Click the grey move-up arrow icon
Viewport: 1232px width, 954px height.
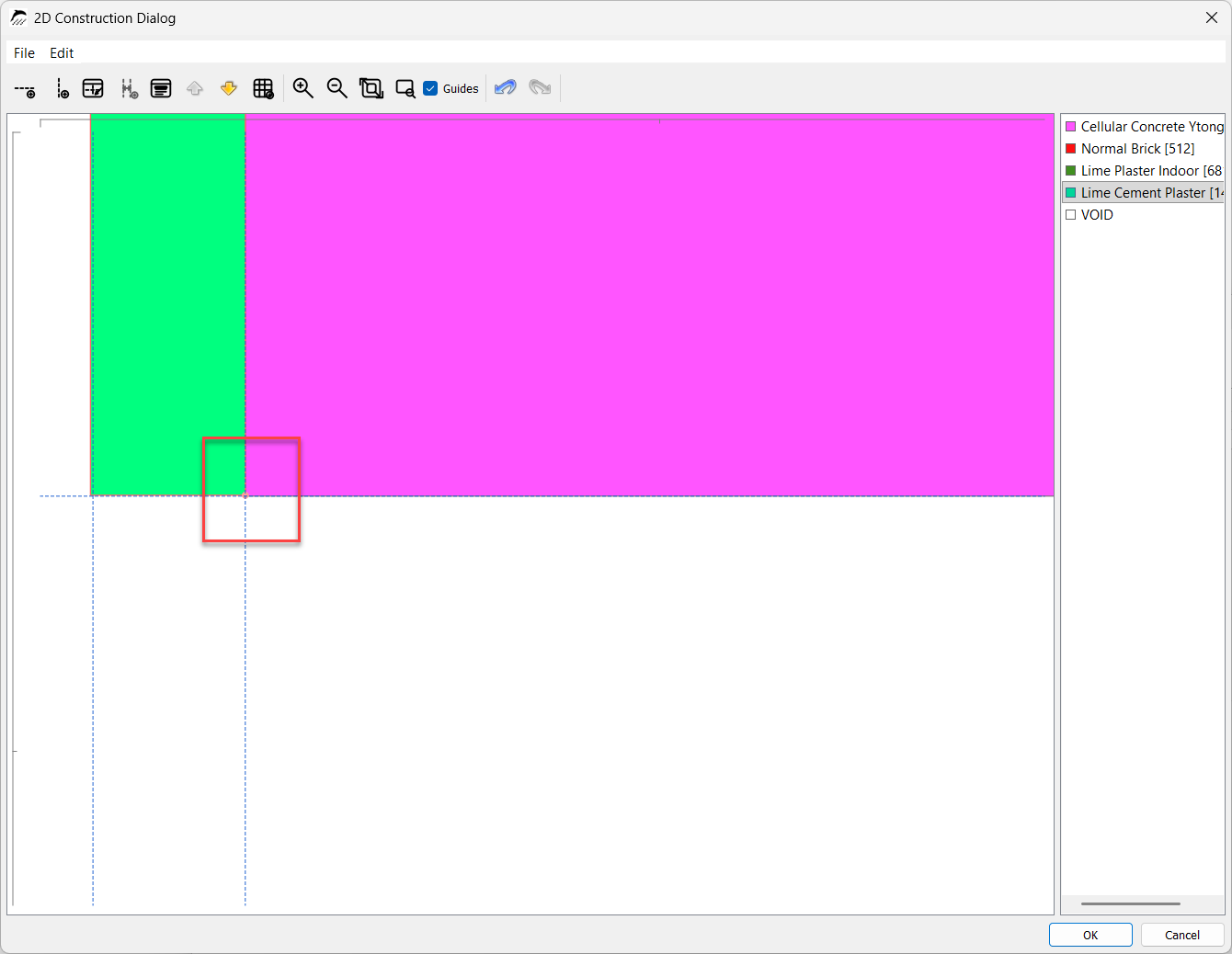[x=195, y=89]
